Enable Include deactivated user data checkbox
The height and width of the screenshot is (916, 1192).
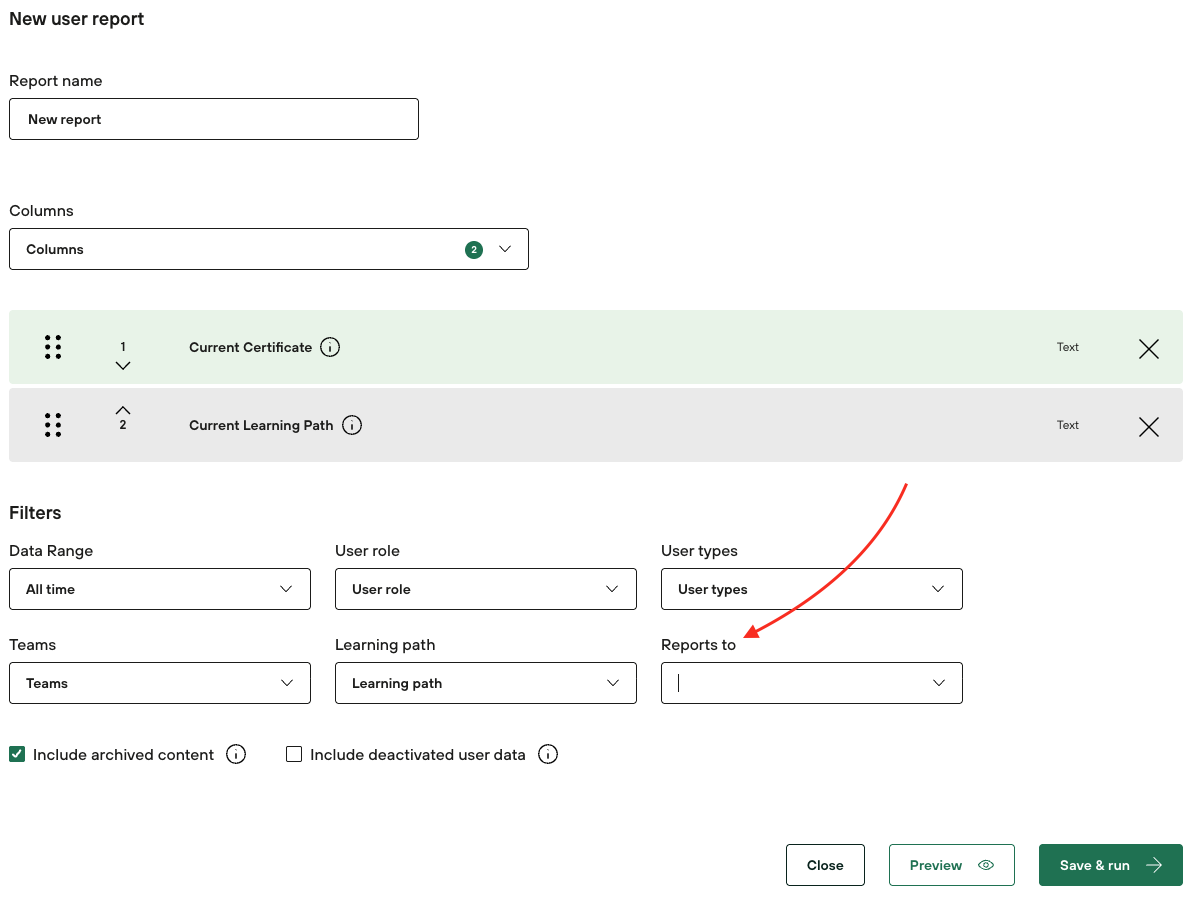coord(294,755)
